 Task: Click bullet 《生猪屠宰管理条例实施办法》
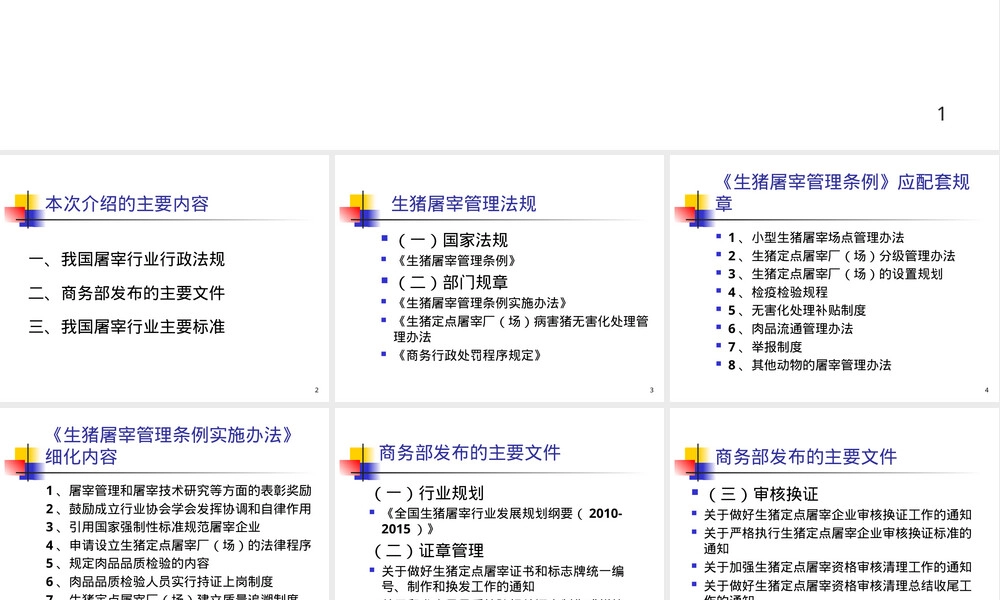(x=482, y=303)
